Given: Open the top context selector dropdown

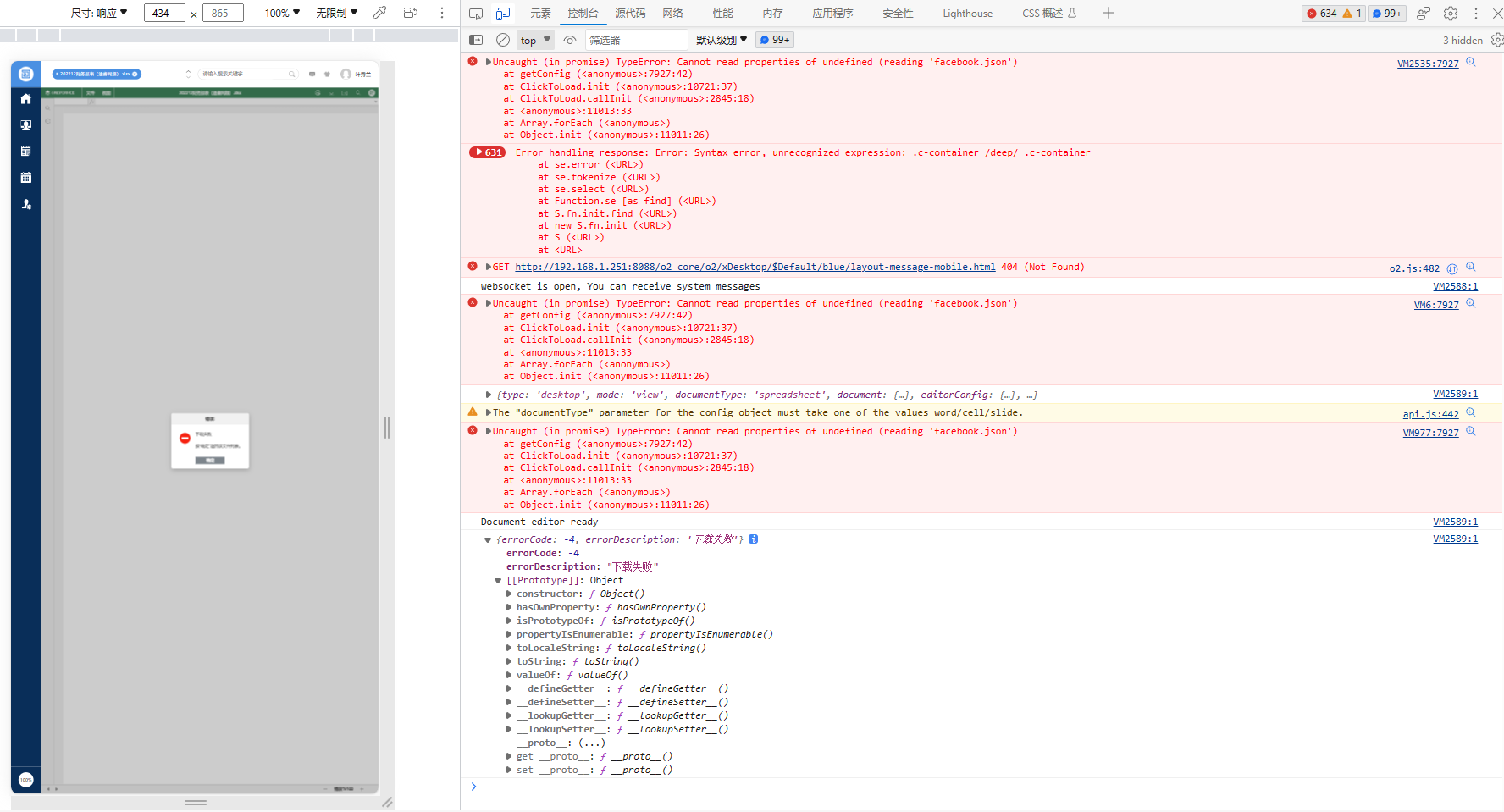Looking at the screenshot, I should (535, 40).
